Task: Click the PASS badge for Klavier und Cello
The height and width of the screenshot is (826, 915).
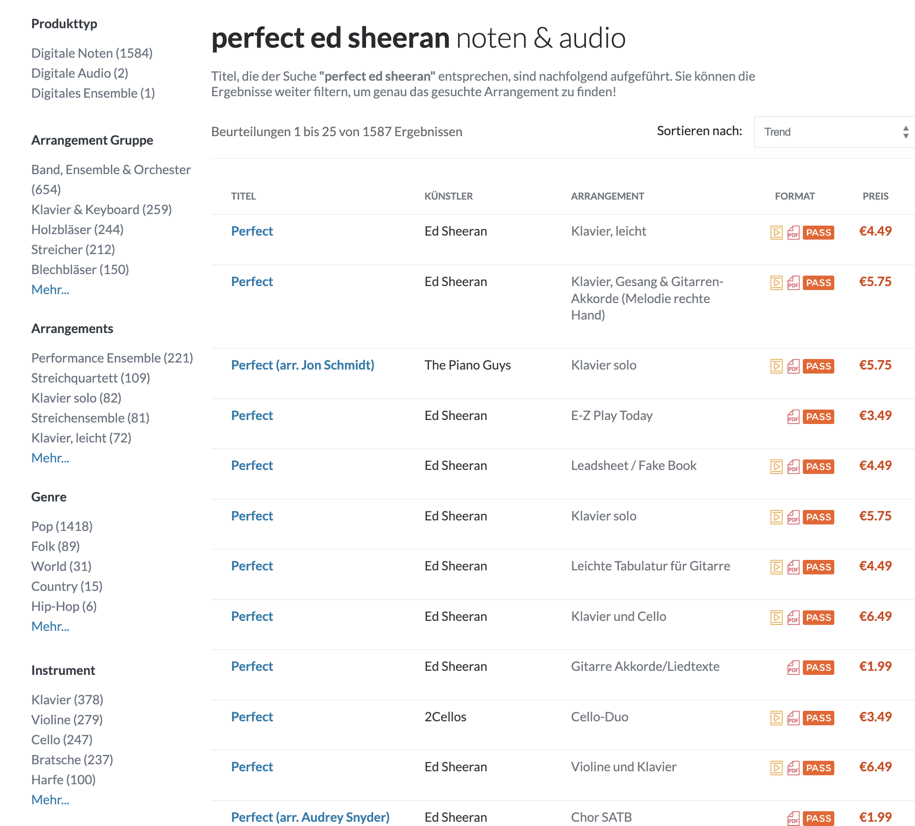Action: 818,618
